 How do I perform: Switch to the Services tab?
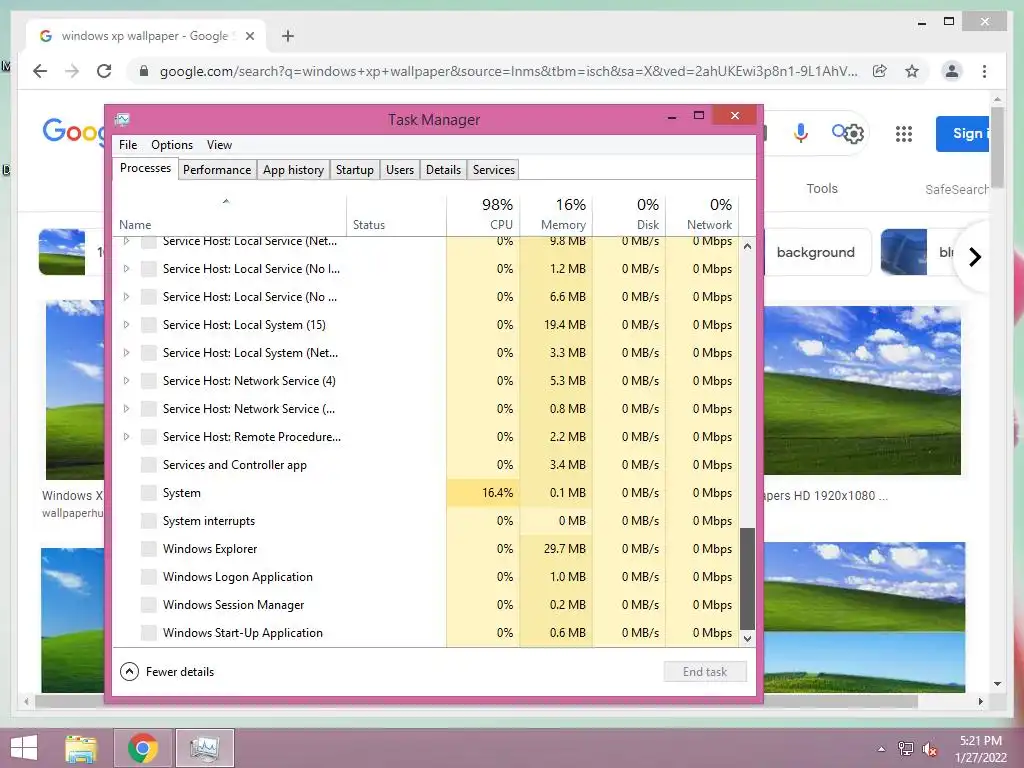tap(494, 170)
